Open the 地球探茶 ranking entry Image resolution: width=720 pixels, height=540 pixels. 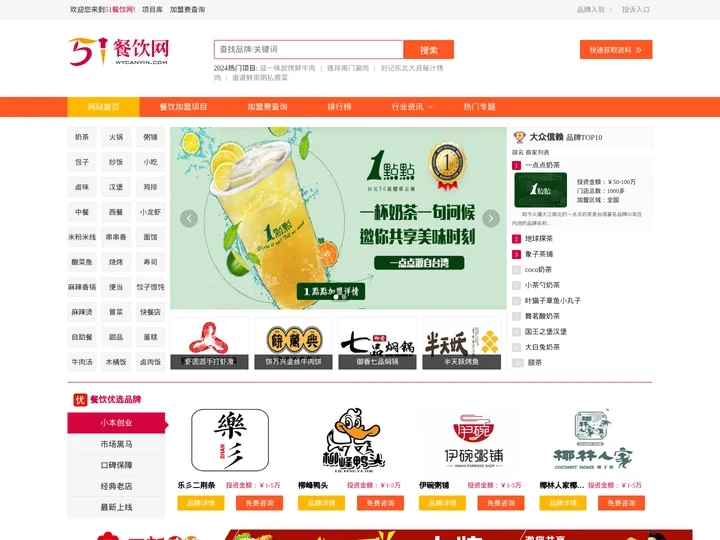[x=539, y=239]
